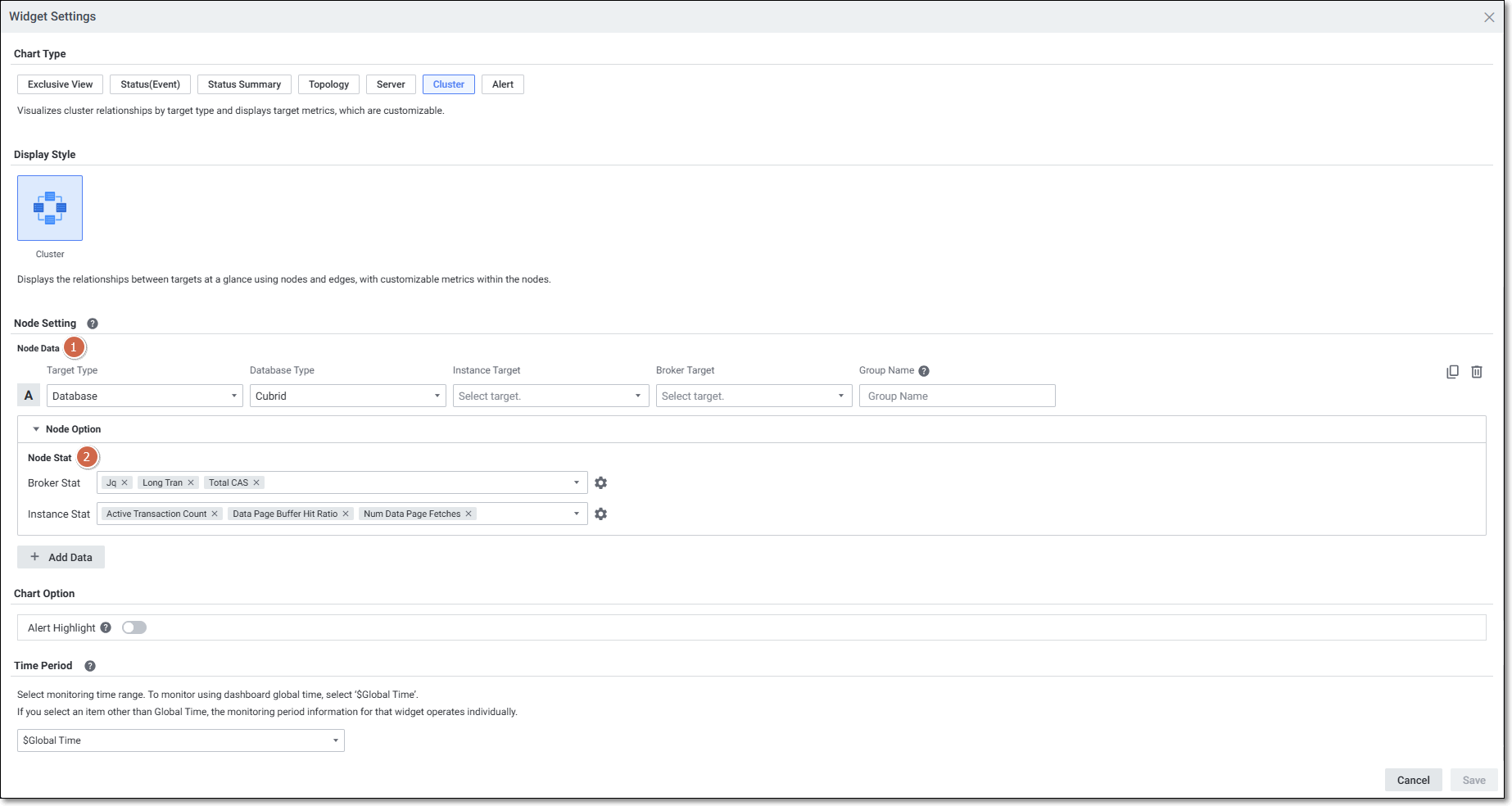This screenshot has height=806, width=1512.
Task: Open the Target Type dropdown
Action: [x=144, y=396]
